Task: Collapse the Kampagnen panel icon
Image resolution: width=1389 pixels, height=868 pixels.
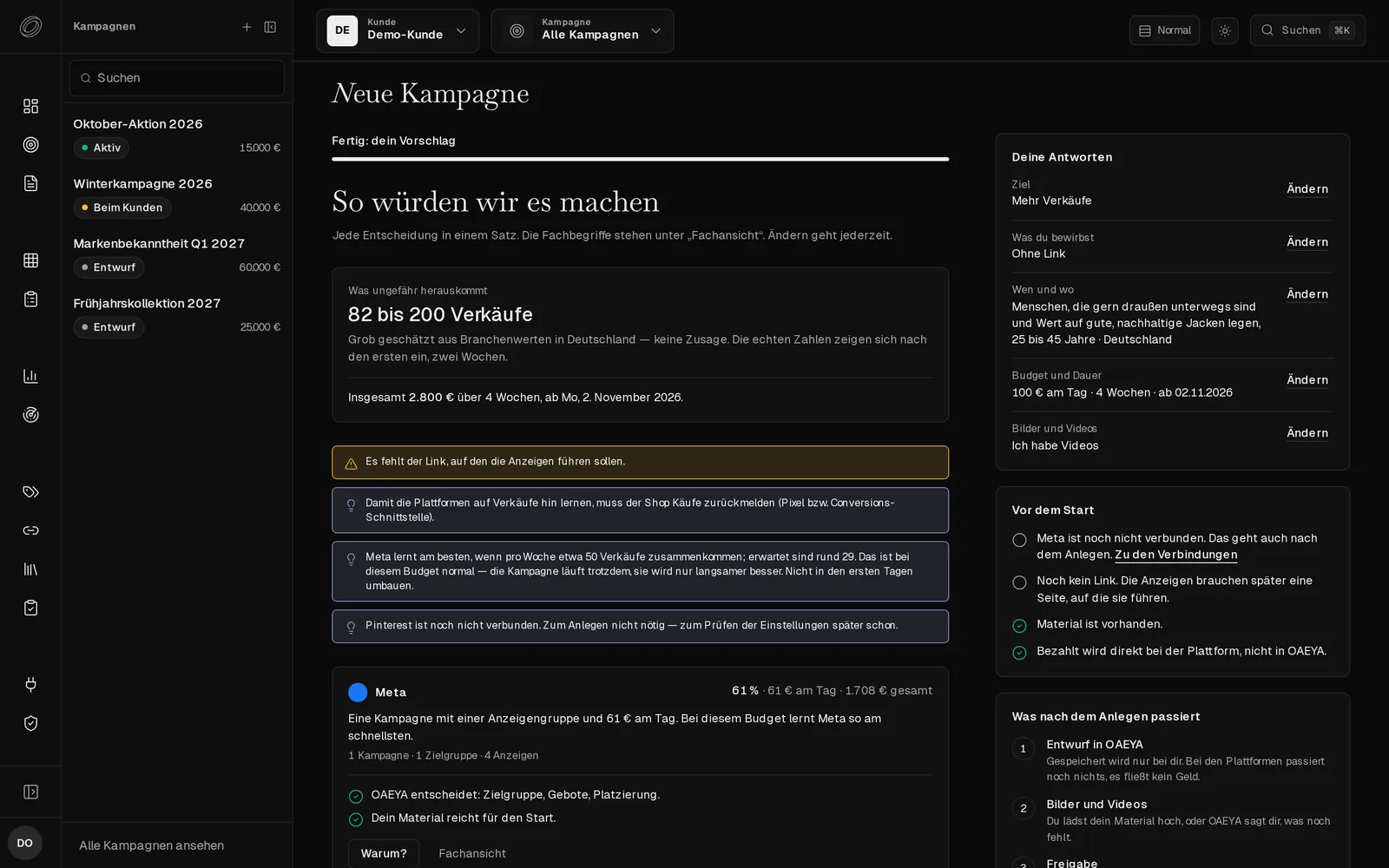Action: (x=270, y=27)
